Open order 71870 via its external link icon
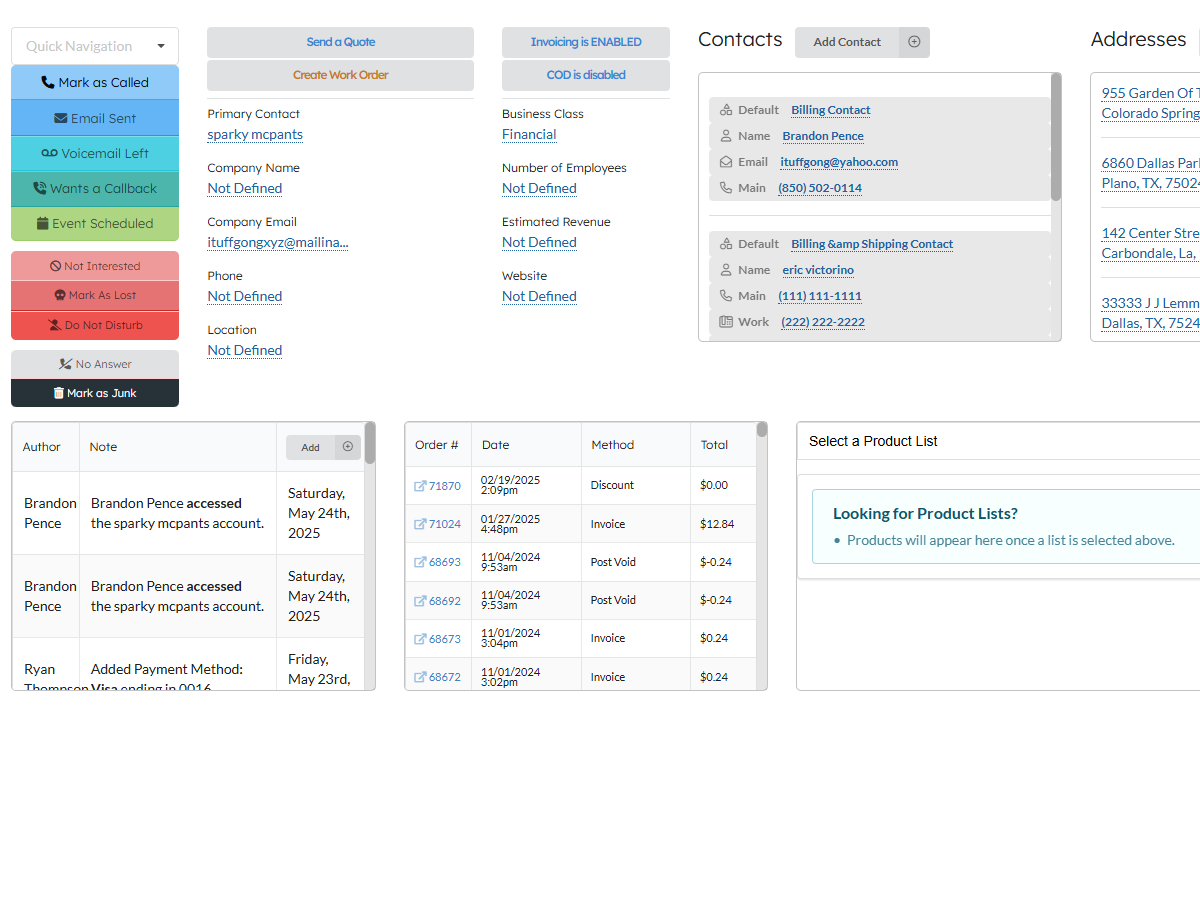The height and width of the screenshot is (900, 1200). click(x=420, y=486)
